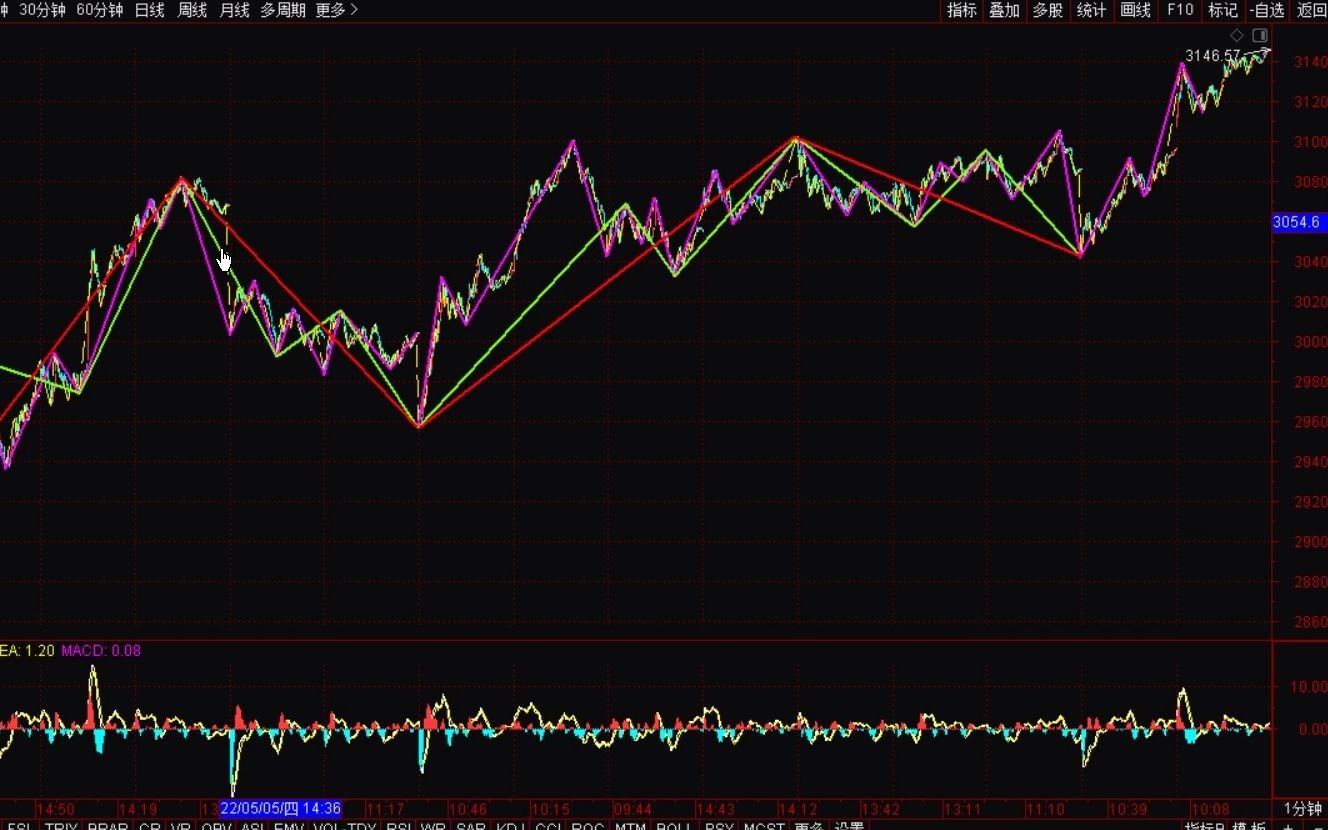
Task: Toggle the side panel layout icon
Action: click(x=1258, y=35)
